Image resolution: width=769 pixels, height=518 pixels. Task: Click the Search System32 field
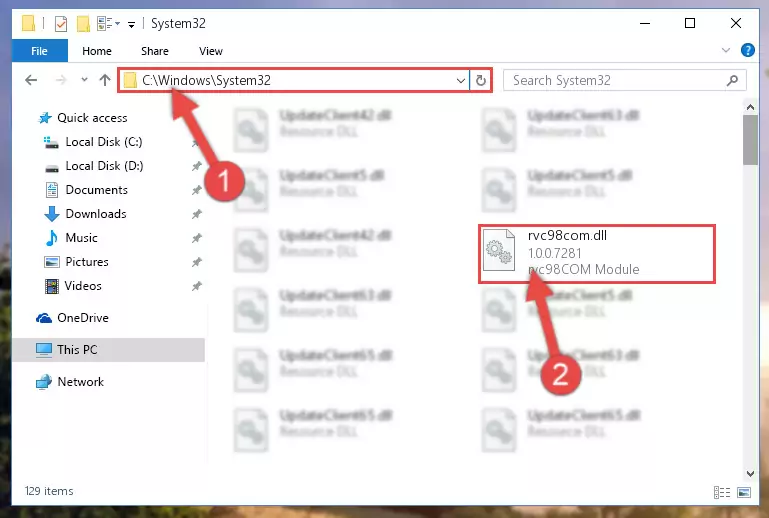(x=624, y=80)
